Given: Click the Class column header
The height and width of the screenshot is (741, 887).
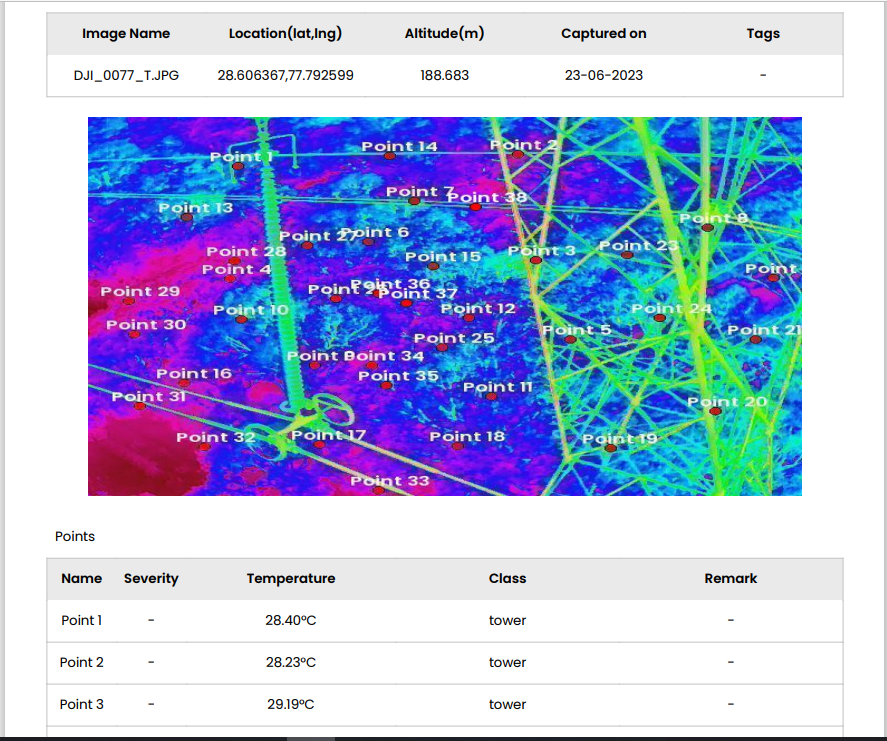Looking at the screenshot, I should coord(507,578).
